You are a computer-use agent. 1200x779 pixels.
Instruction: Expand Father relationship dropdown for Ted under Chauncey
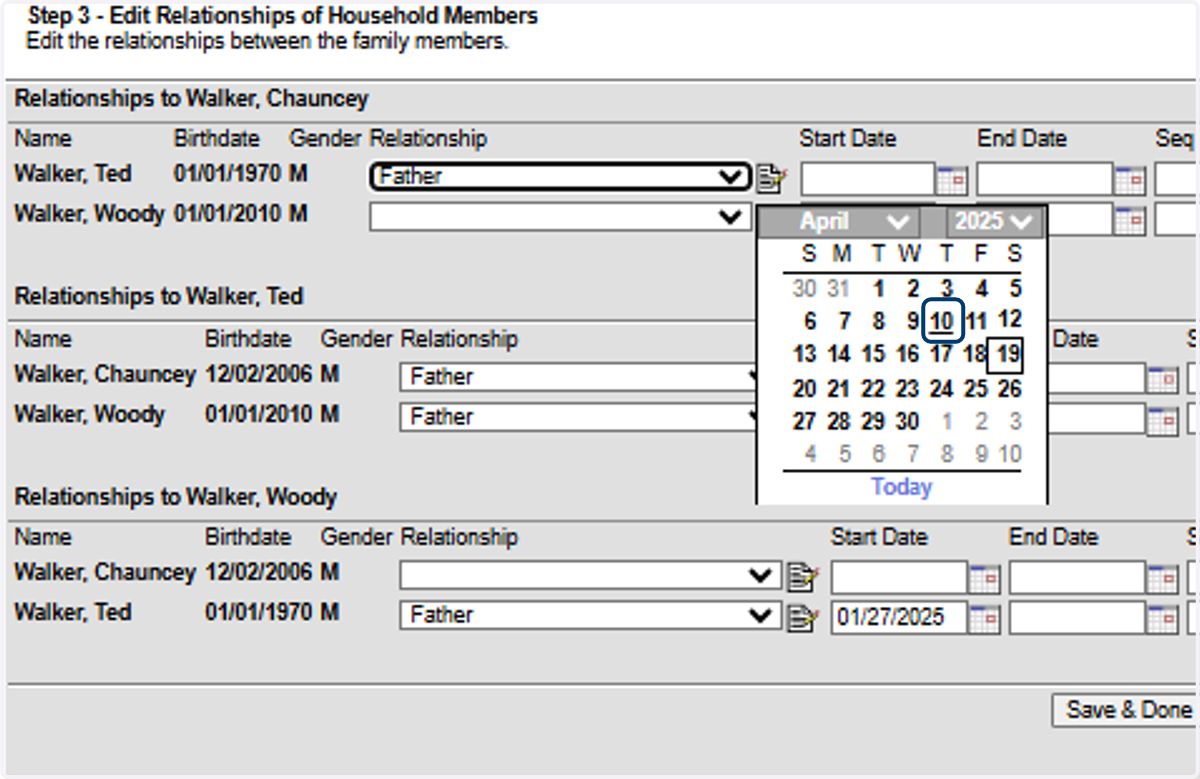point(560,177)
